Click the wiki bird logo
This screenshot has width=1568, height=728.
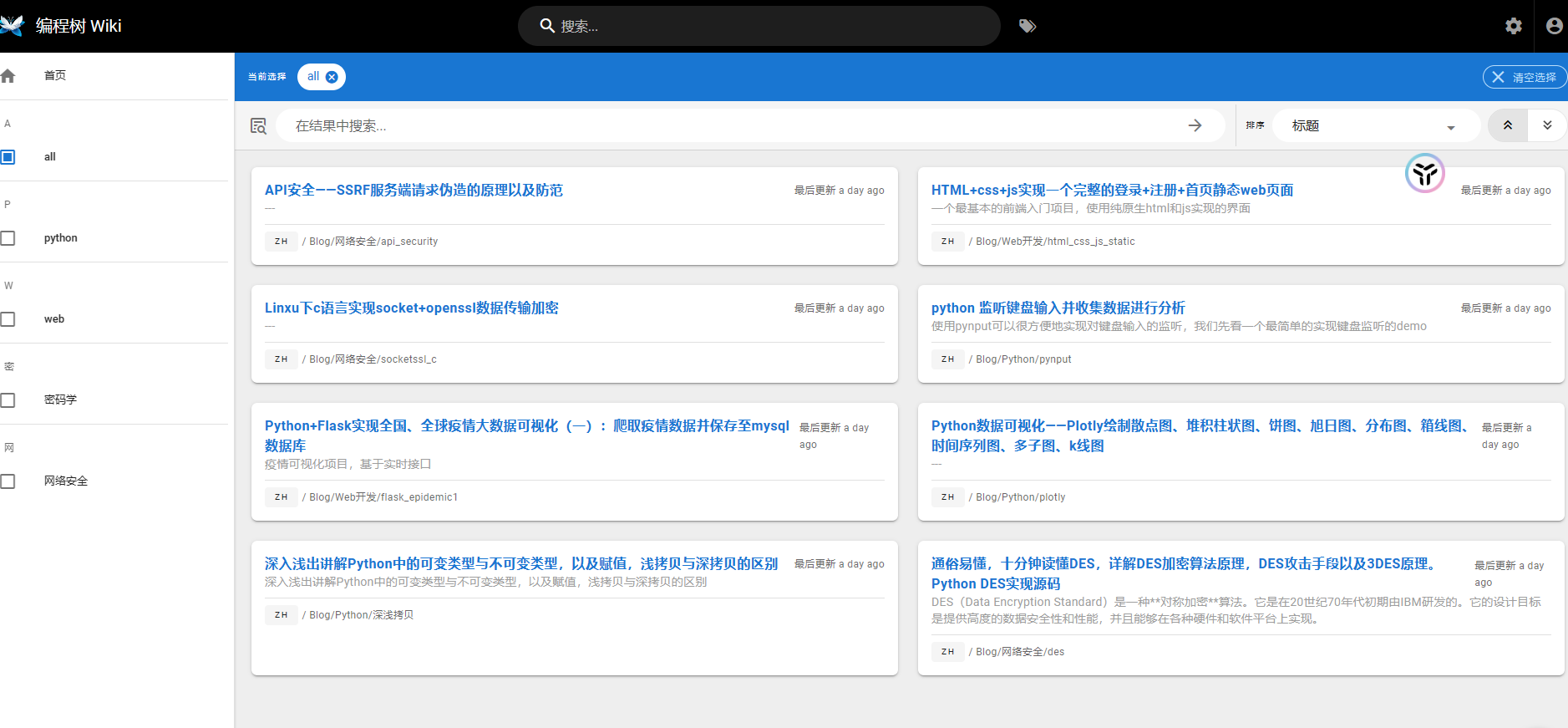(x=11, y=26)
